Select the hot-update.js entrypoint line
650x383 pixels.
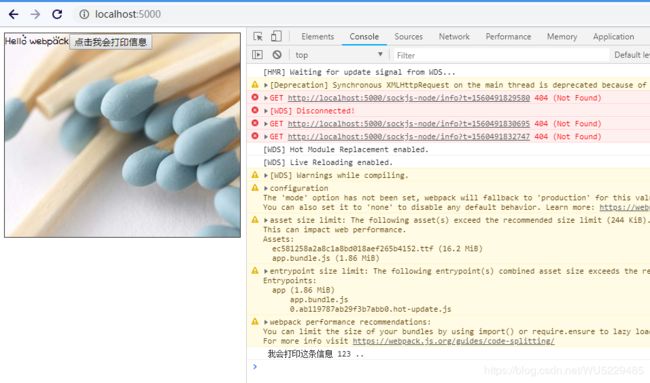click(371, 309)
